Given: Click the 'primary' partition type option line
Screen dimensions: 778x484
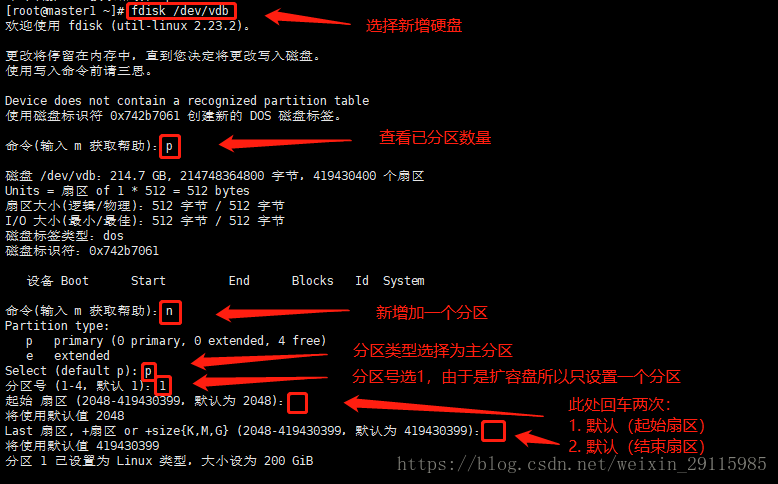Looking at the screenshot, I should [x=176, y=341].
